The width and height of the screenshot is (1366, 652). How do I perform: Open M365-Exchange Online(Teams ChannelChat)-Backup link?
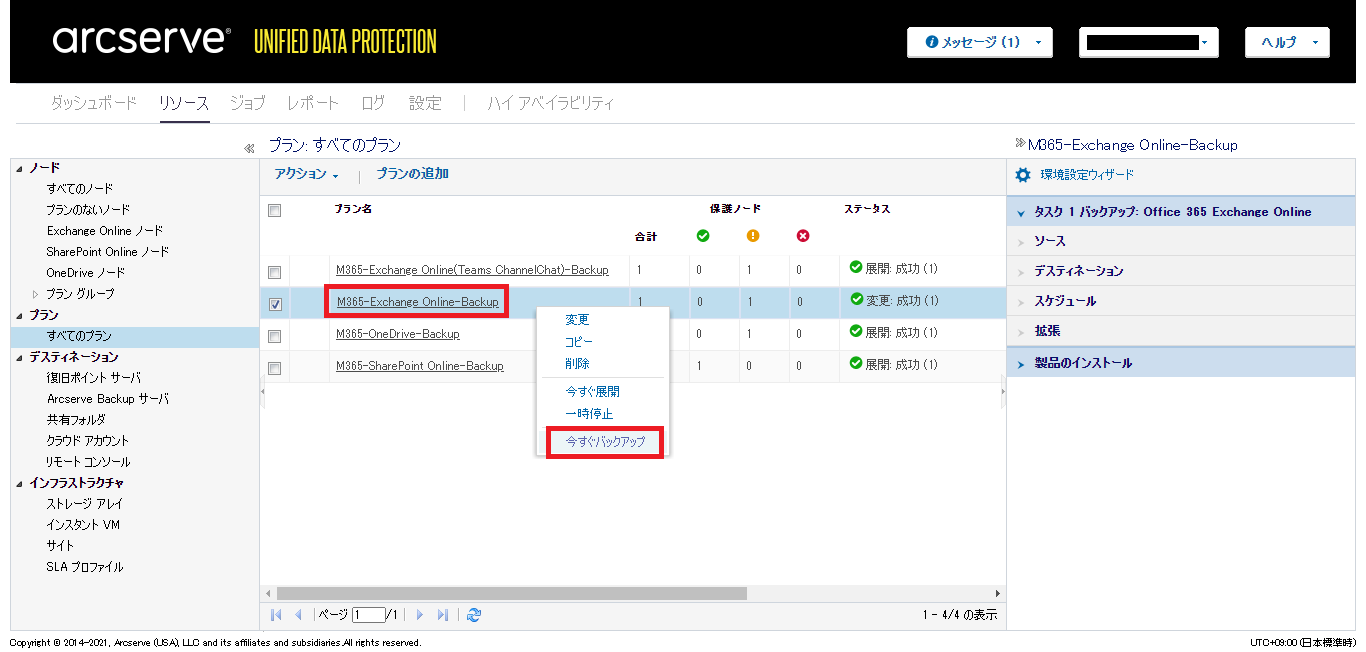472,270
